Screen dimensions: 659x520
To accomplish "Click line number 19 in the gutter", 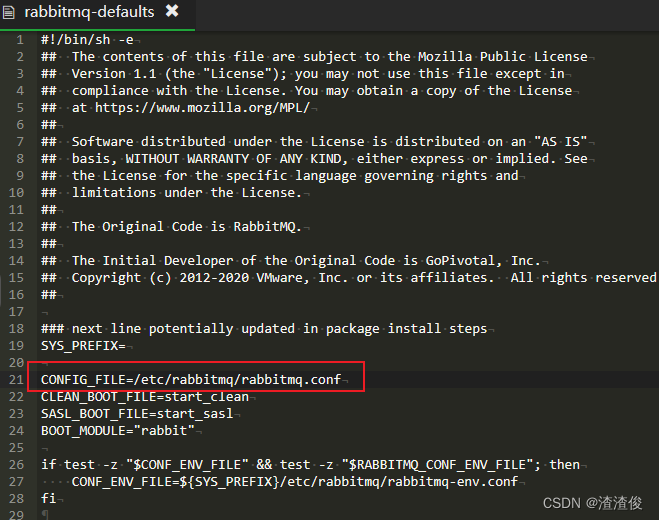I will click(x=16, y=346).
